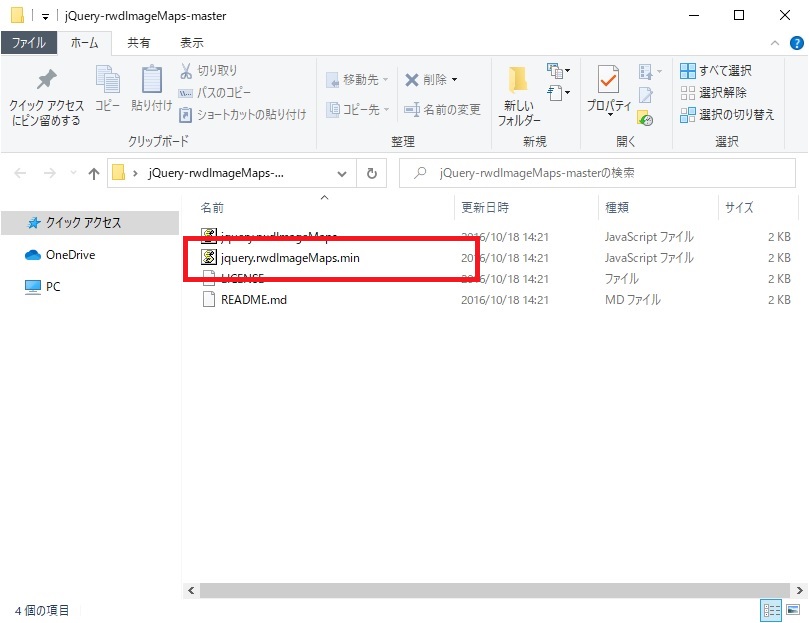Select jquery.rwdImageMaps.min file
Image resolution: width=809 pixels, height=623 pixels.
click(290, 258)
